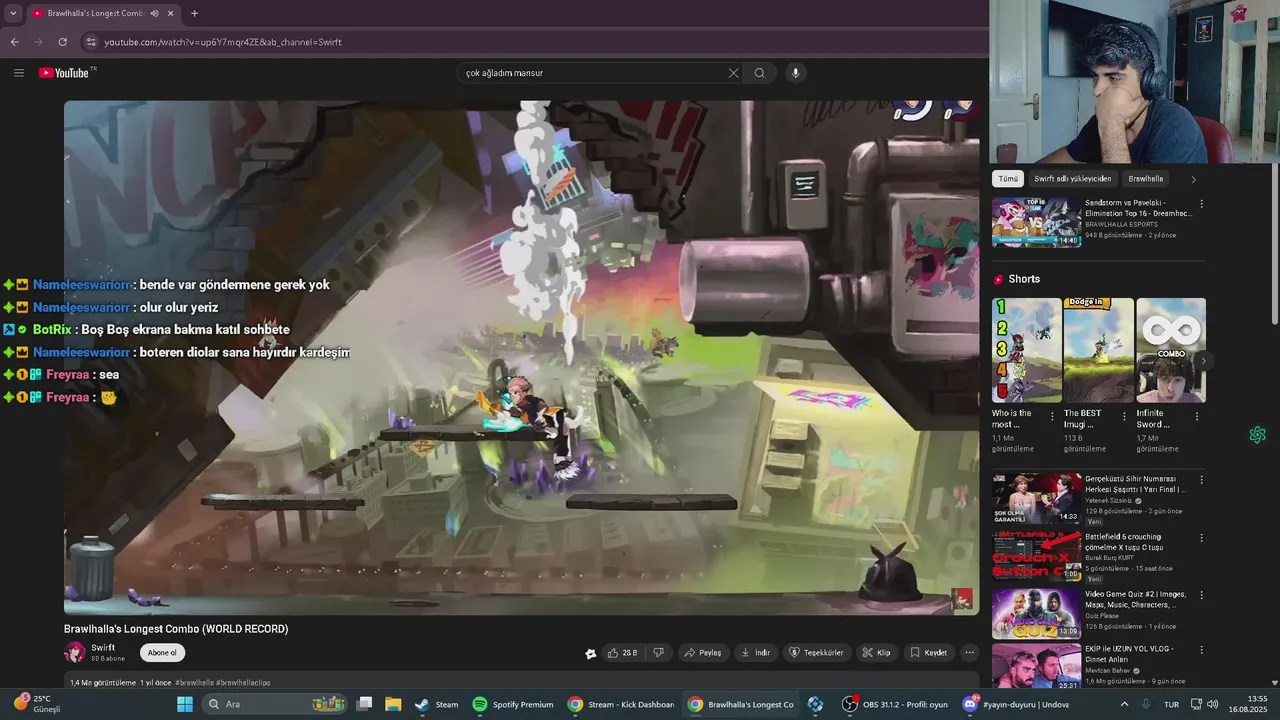The width and height of the screenshot is (1280, 720).
Task: Click the taskbar Ara search box
Action: click(x=275, y=704)
